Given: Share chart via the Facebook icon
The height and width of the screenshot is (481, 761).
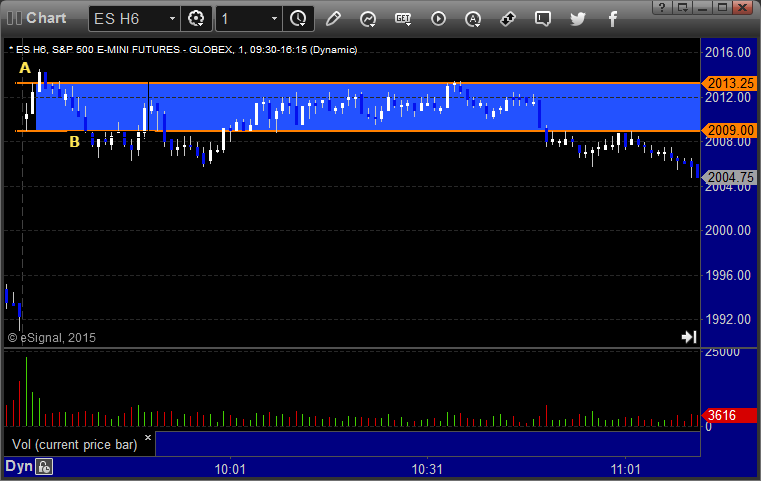Looking at the screenshot, I should pyautogui.click(x=612, y=19).
